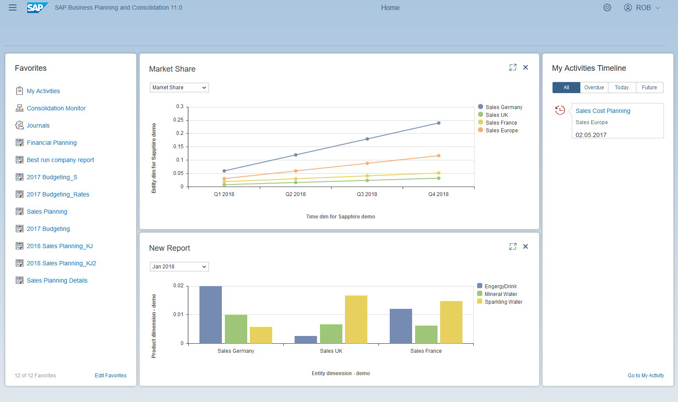The width and height of the screenshot is (678, 402).
Task: Toggle the EngergyDrink legend entry
Action: [497, 286]
